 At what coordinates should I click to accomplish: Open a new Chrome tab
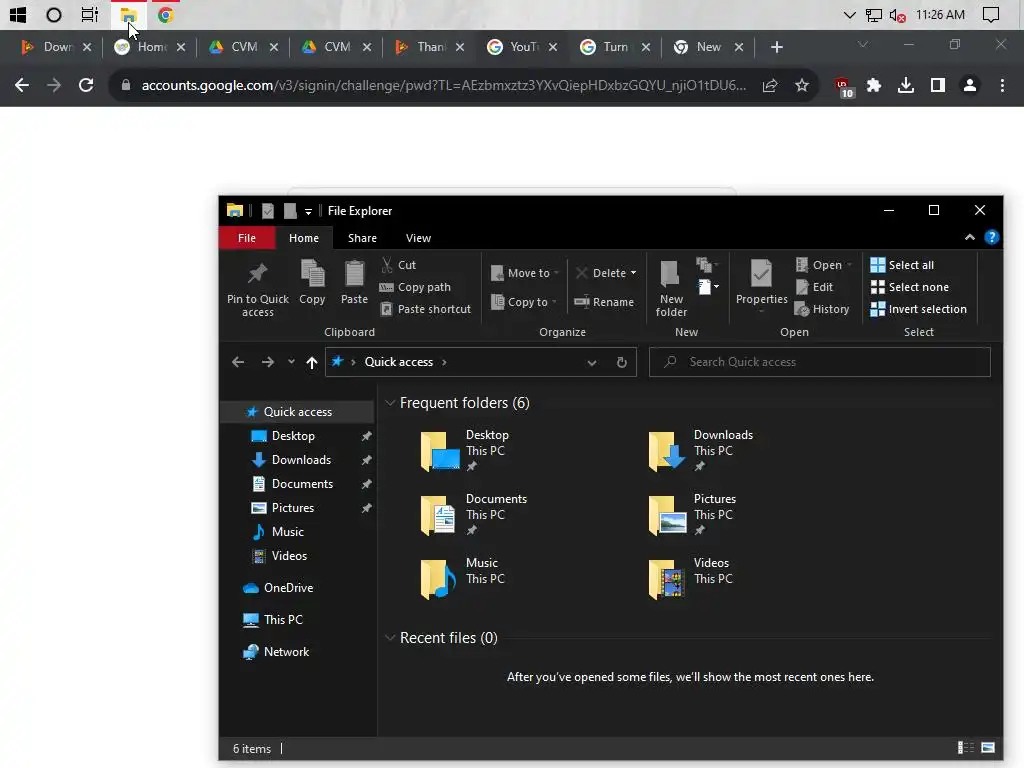coord(776,47)
